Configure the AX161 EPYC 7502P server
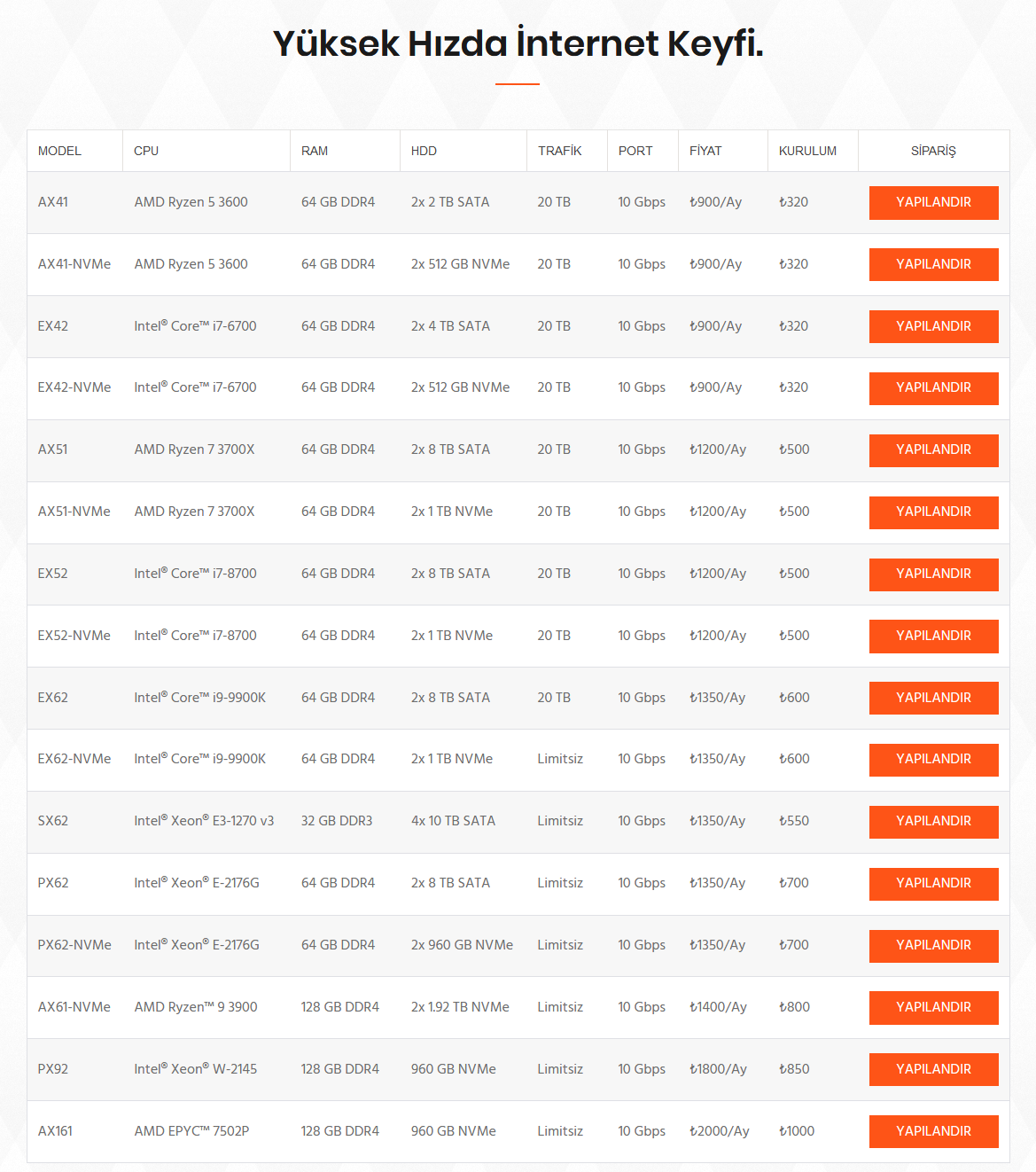The image size is (1036, 1172). pos(933,1132)
